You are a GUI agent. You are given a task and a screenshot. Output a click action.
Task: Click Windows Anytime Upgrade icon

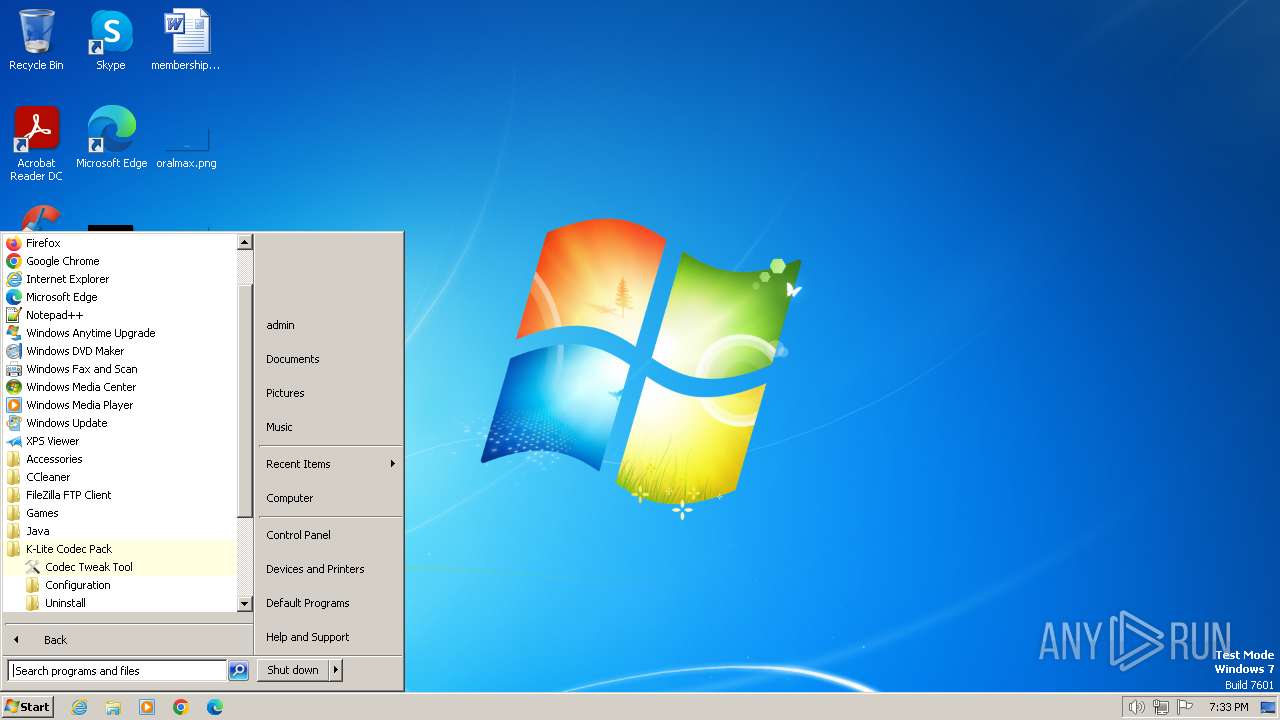tap(14, 333)
